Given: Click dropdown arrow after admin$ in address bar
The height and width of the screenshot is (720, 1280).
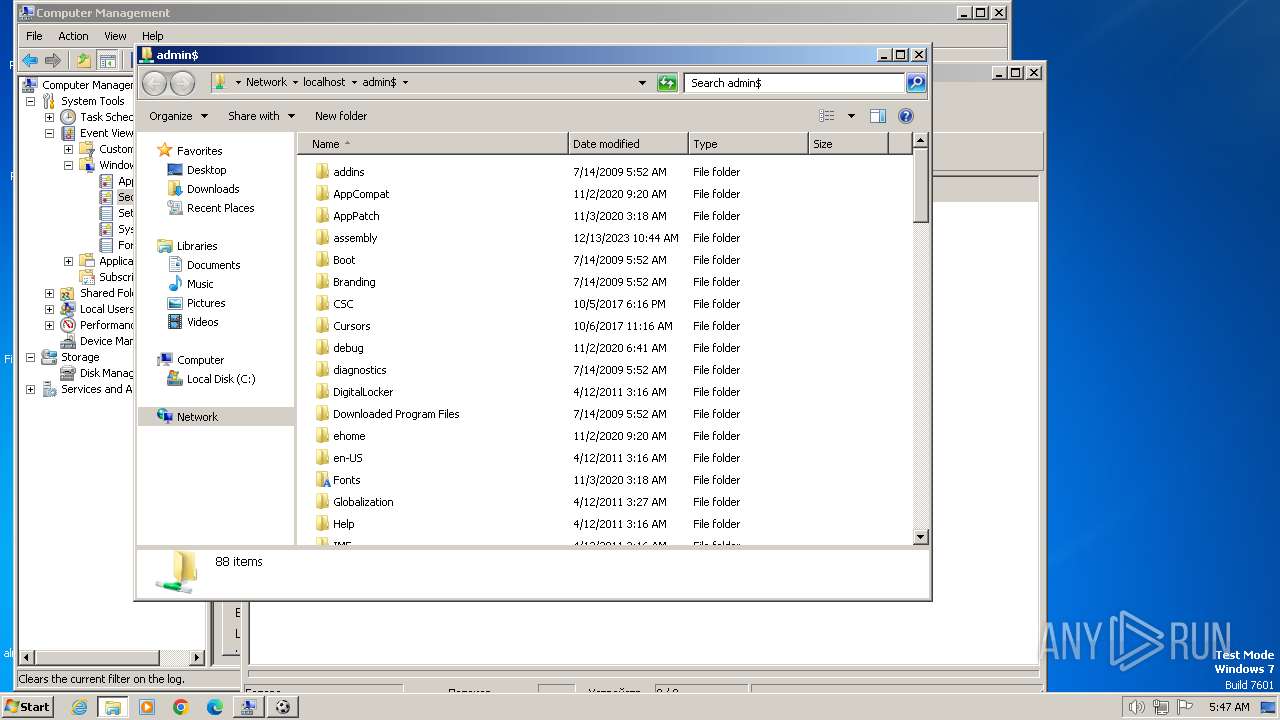Looking at the screenshot, I should 405,83.
